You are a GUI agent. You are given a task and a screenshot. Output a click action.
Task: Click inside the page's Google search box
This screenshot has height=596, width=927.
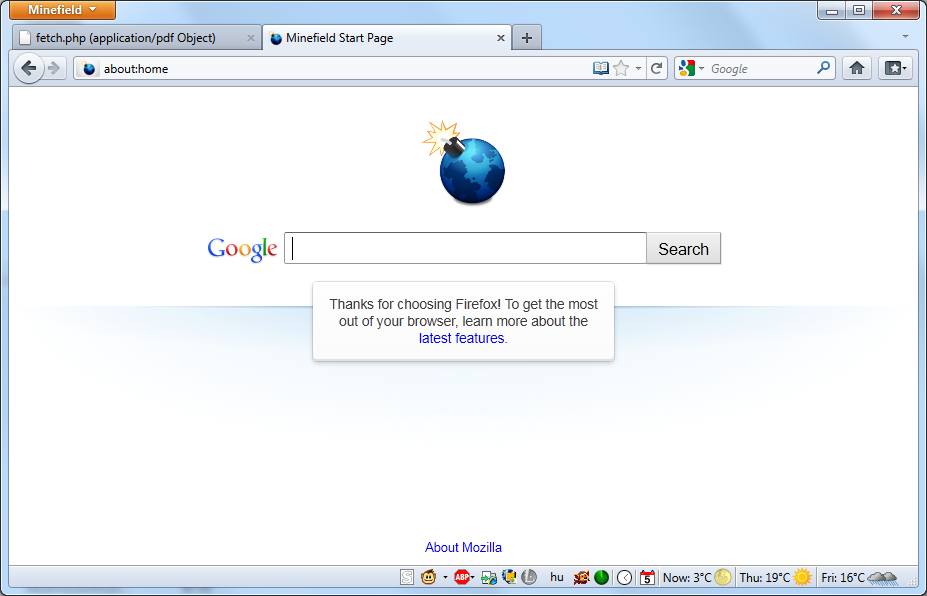pyautogui.click(x=465, y=248)
